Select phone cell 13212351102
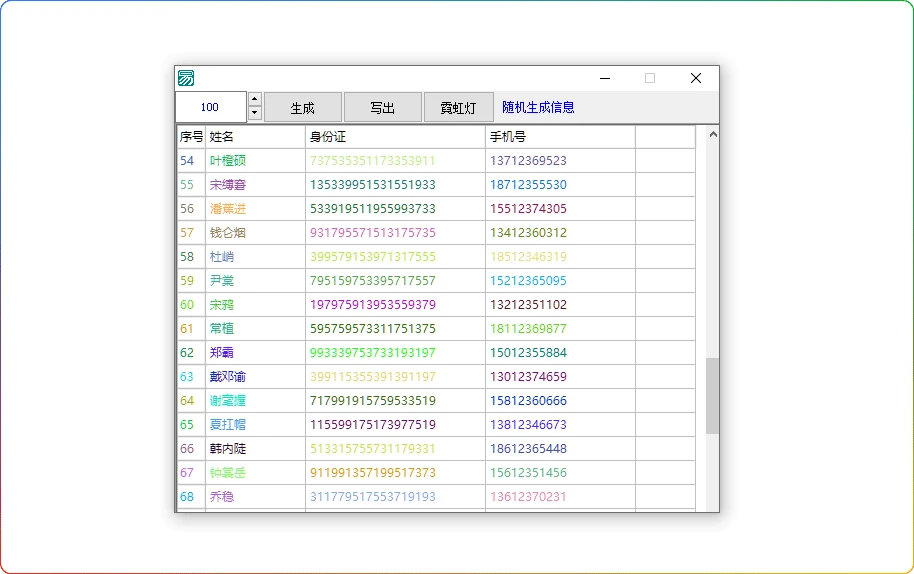The image size is (914, 574). click(x=560, y=305)
